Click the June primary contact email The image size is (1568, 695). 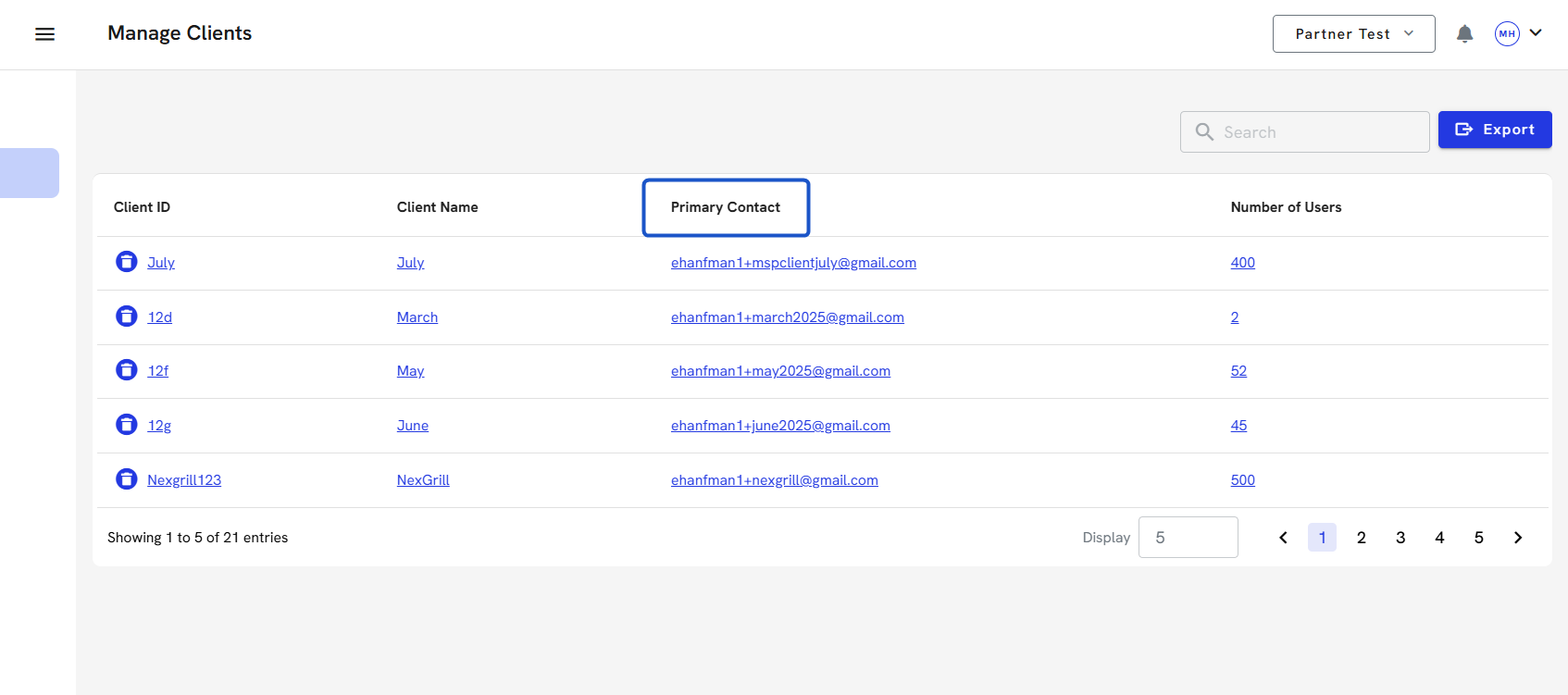pos(780,426)
